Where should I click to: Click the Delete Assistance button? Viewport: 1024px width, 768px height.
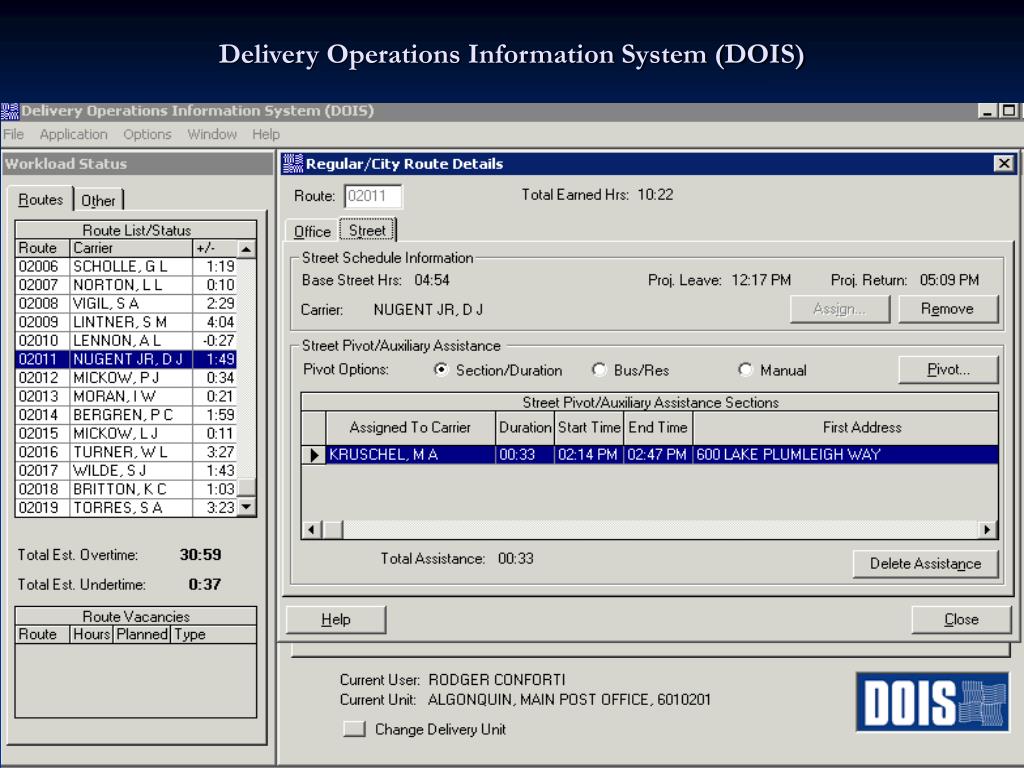click(925, 564)
